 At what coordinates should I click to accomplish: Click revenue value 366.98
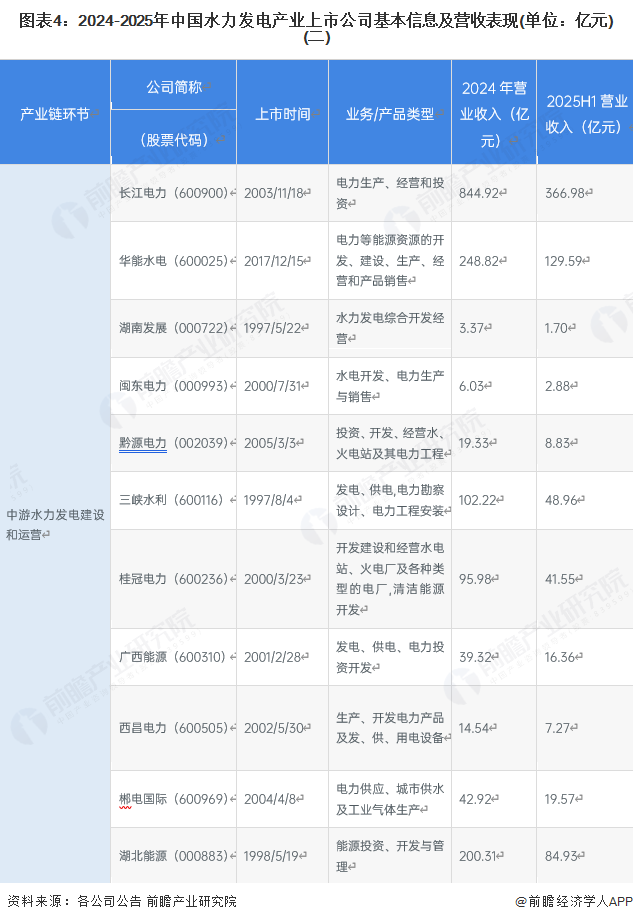point(565,193)
